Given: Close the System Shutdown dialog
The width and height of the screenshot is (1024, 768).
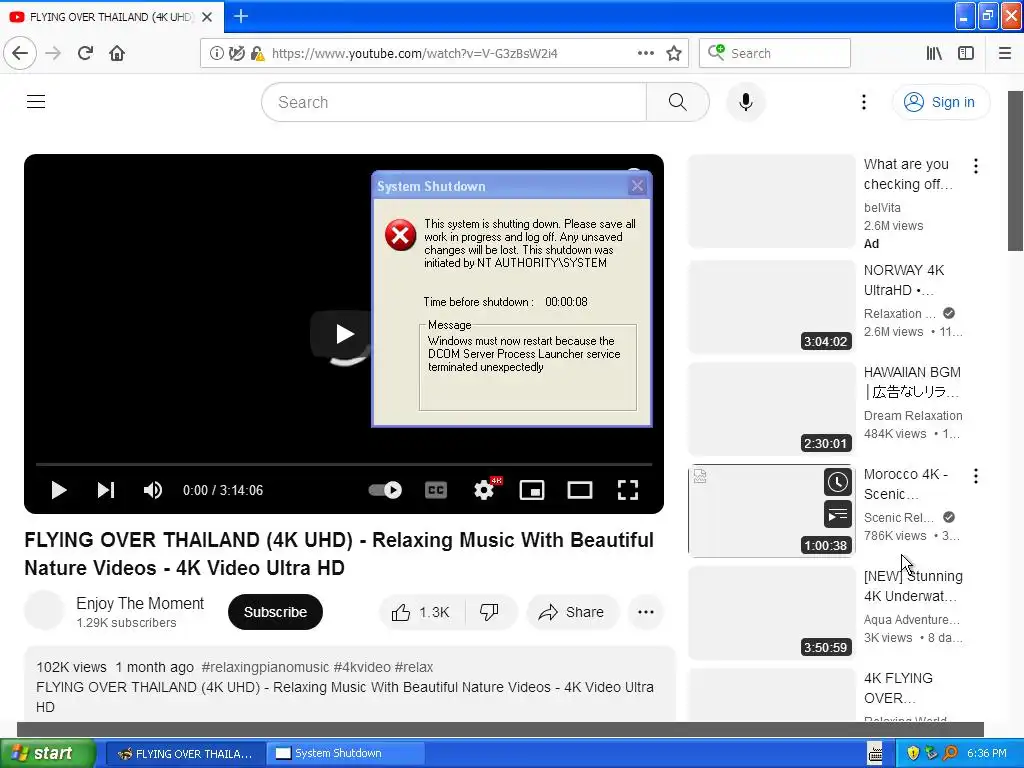Looking at the screenshot, I should (x=637, y=186).
